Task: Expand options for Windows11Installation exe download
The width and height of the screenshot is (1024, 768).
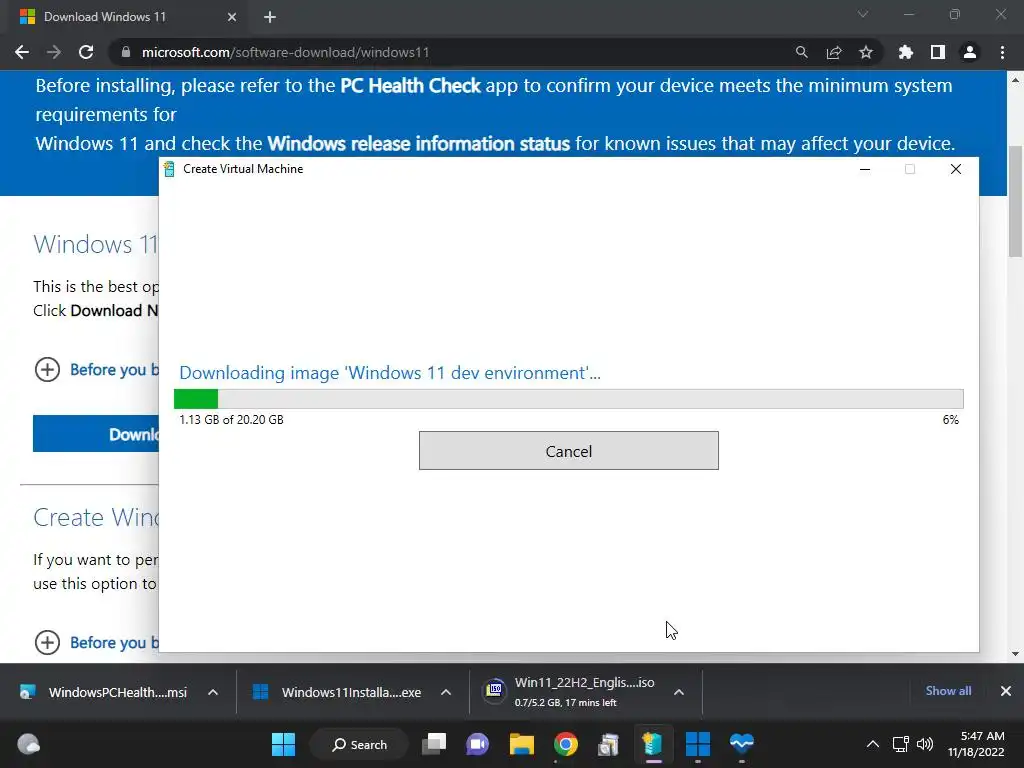Action: coord(446,692)
